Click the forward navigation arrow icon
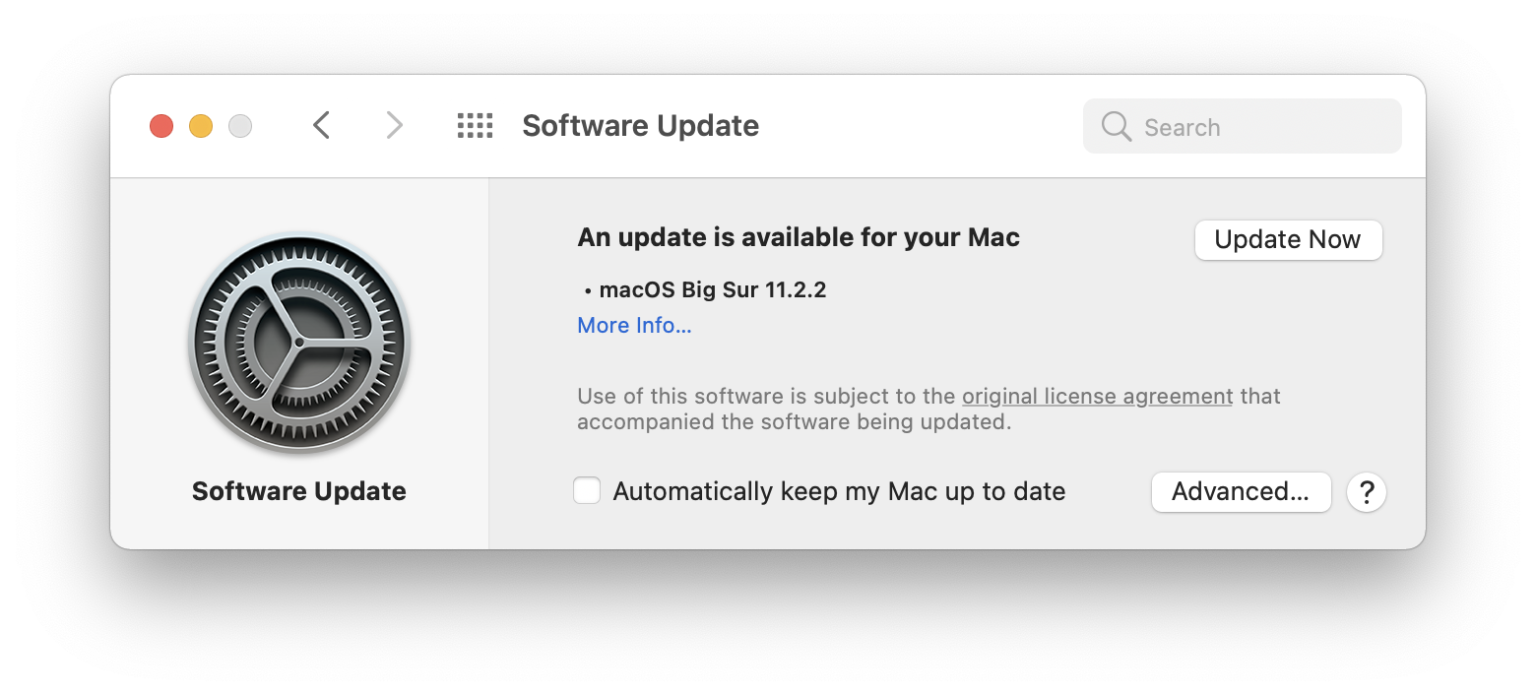The height and width of the screenshot is (695, 1536). [394, 125]
